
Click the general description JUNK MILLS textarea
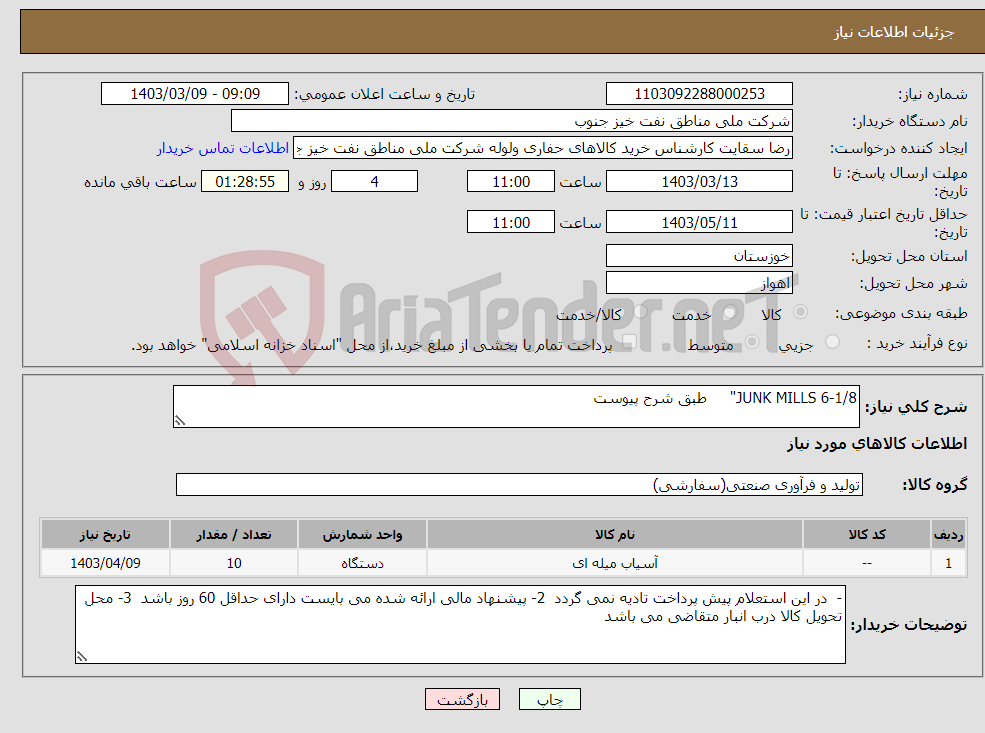(516, 406)
